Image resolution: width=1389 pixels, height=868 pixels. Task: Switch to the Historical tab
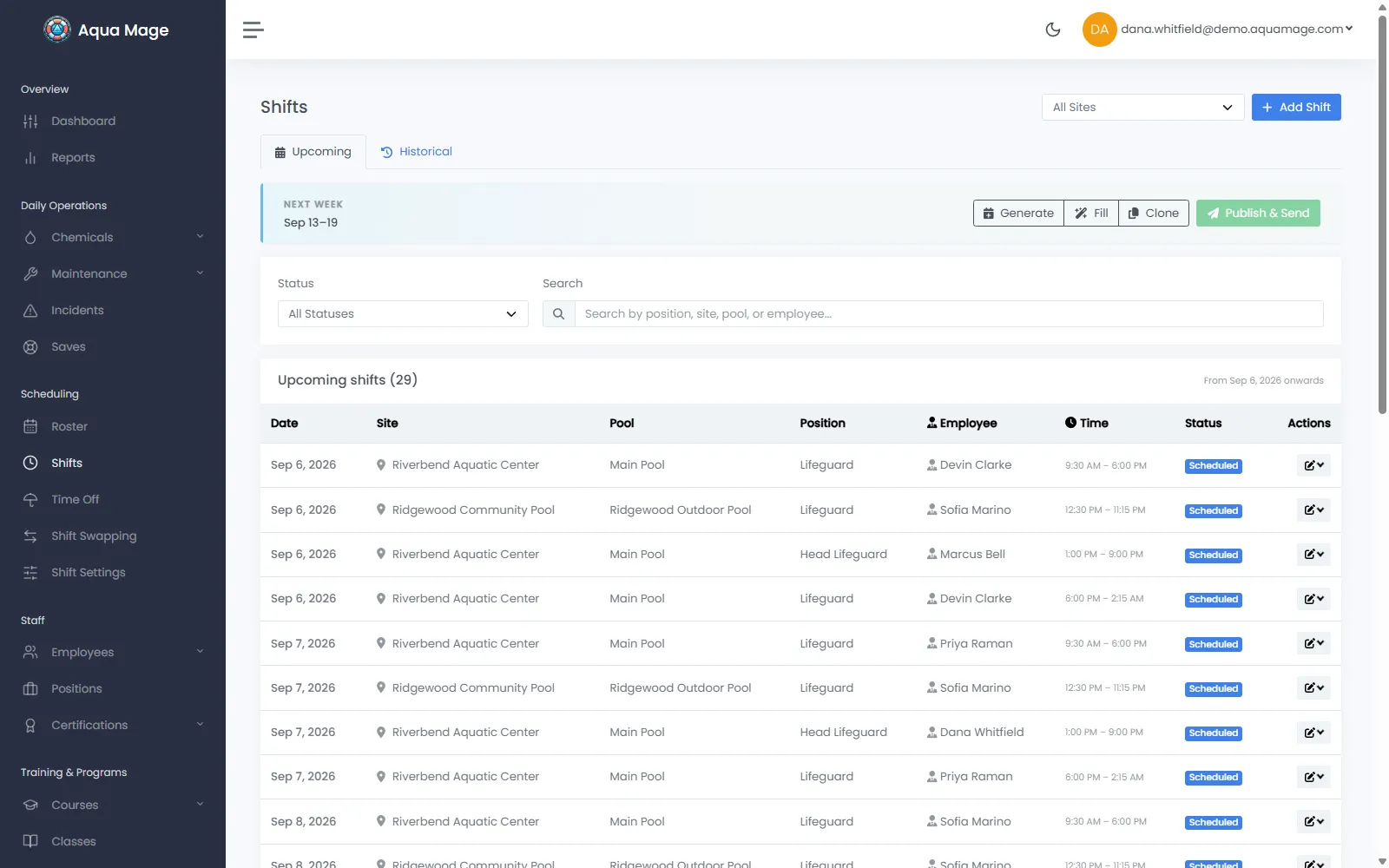(x=417, y=152)
